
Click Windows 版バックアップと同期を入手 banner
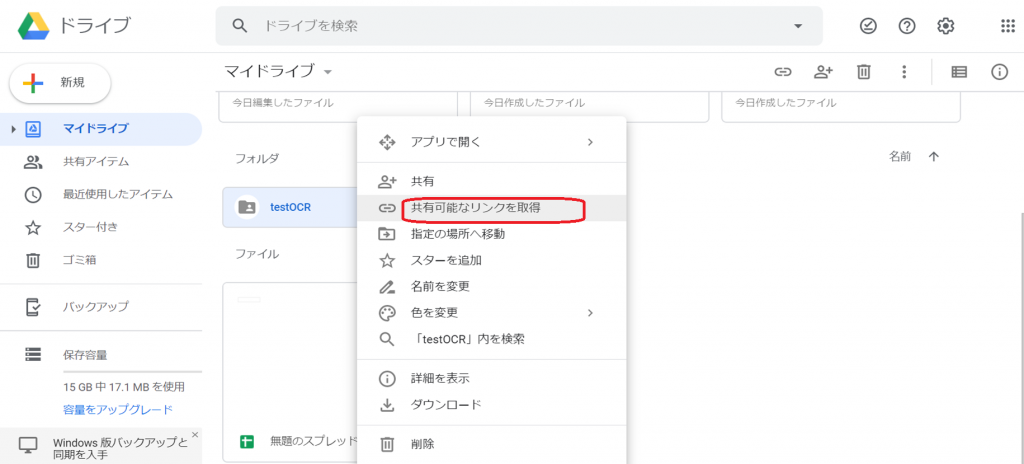pos(101,446)
